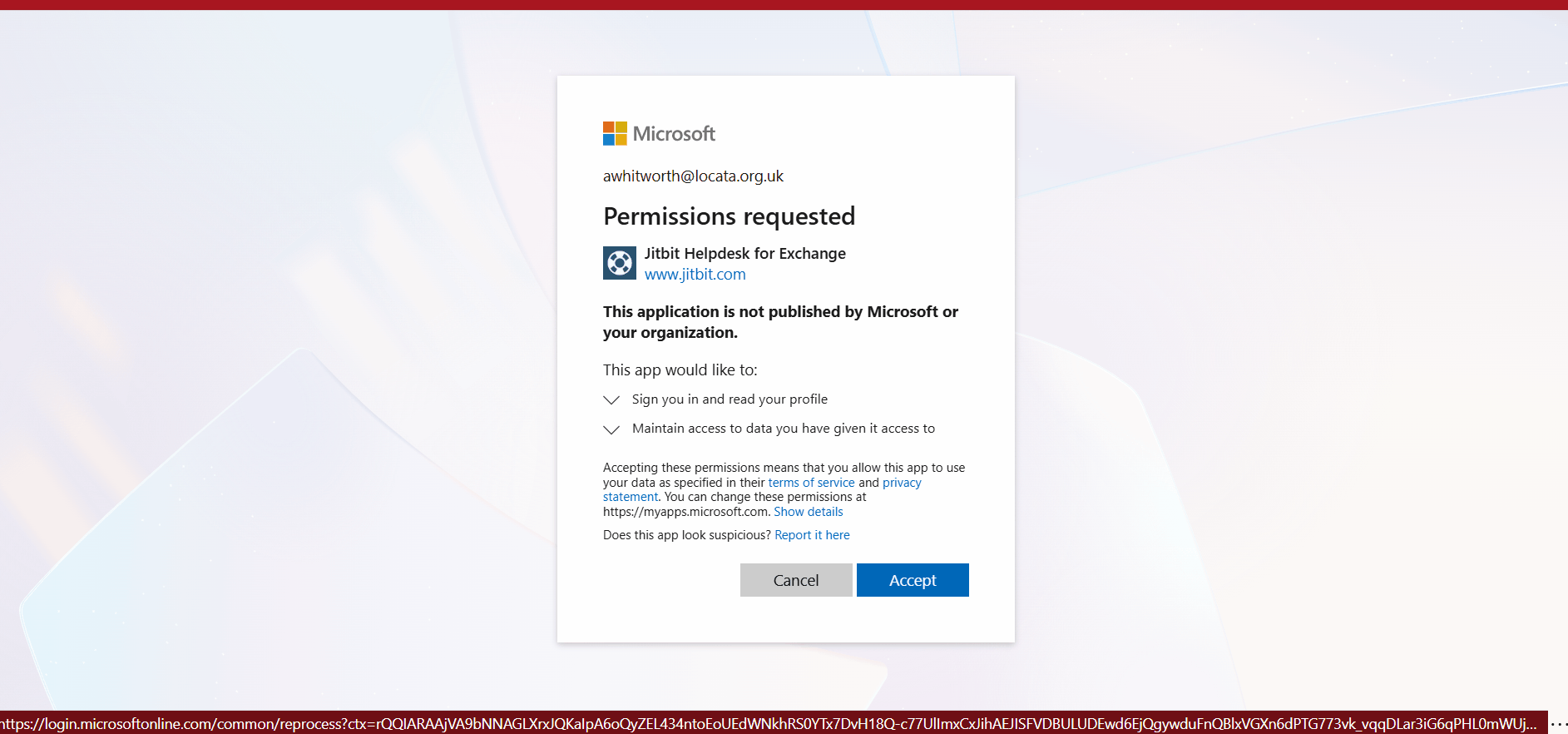
Task: Click the 'Jitbit Helpdesk for Exchange' app name
Action: click(745, 254)
